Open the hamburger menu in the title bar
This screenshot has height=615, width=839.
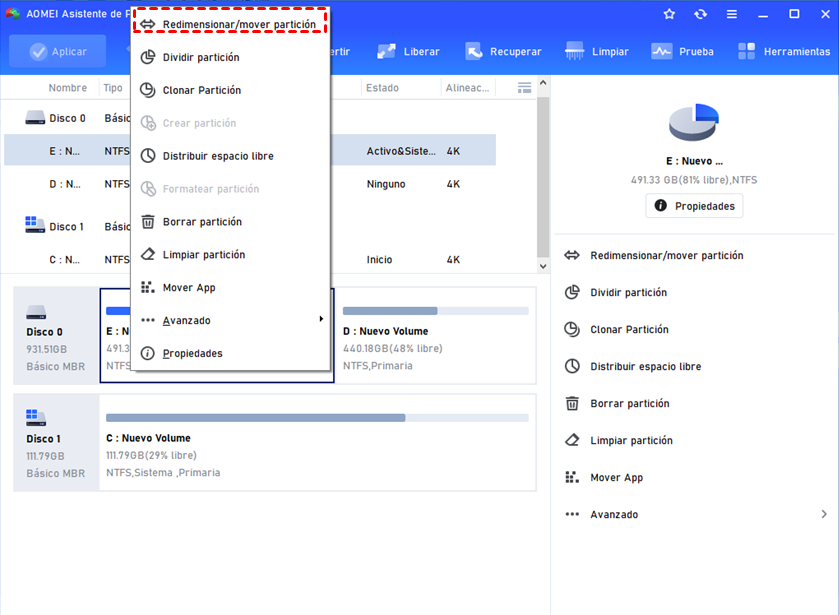(731, 14)
